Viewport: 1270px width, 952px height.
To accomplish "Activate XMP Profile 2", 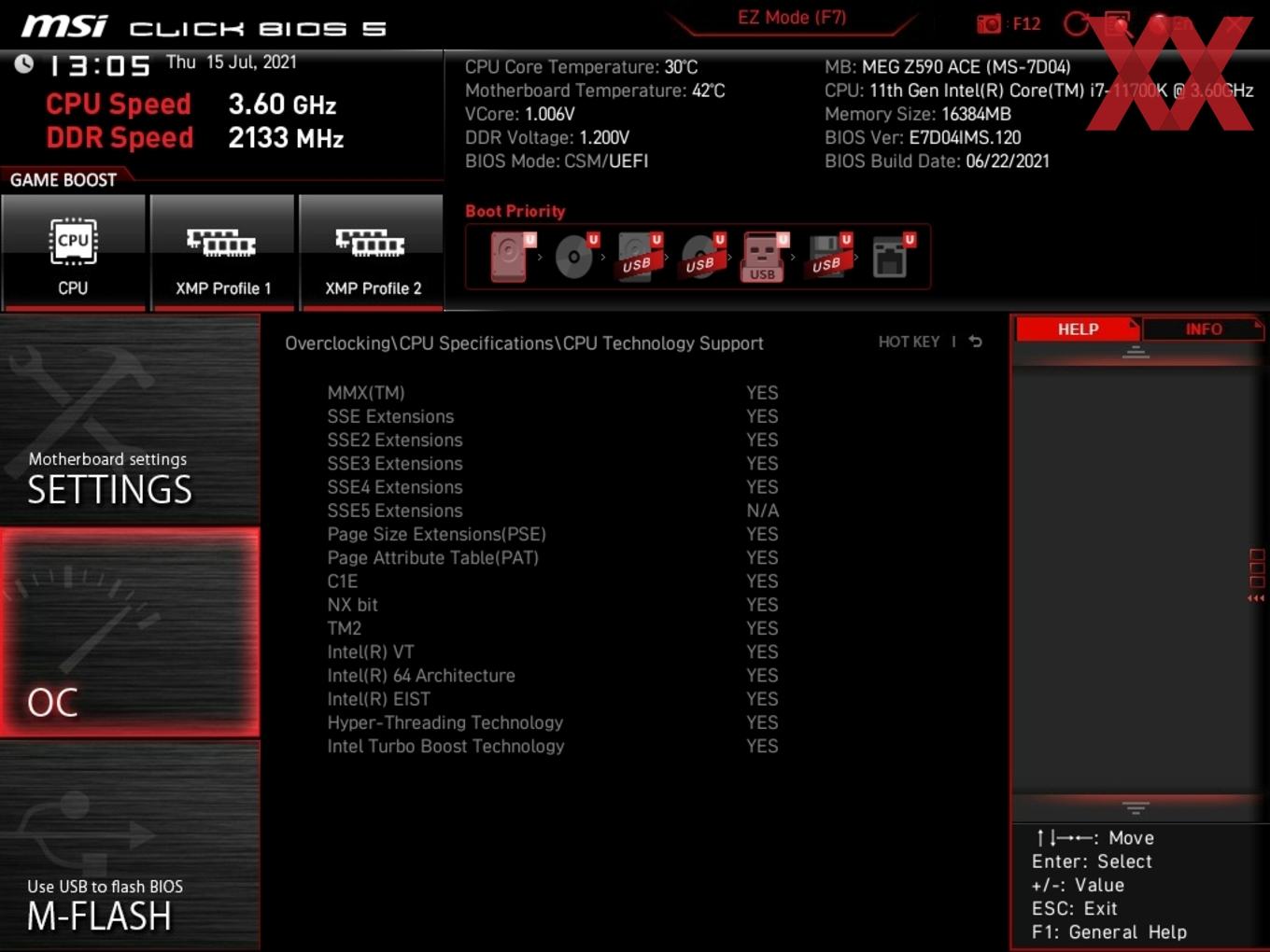I will click(372, 252).
